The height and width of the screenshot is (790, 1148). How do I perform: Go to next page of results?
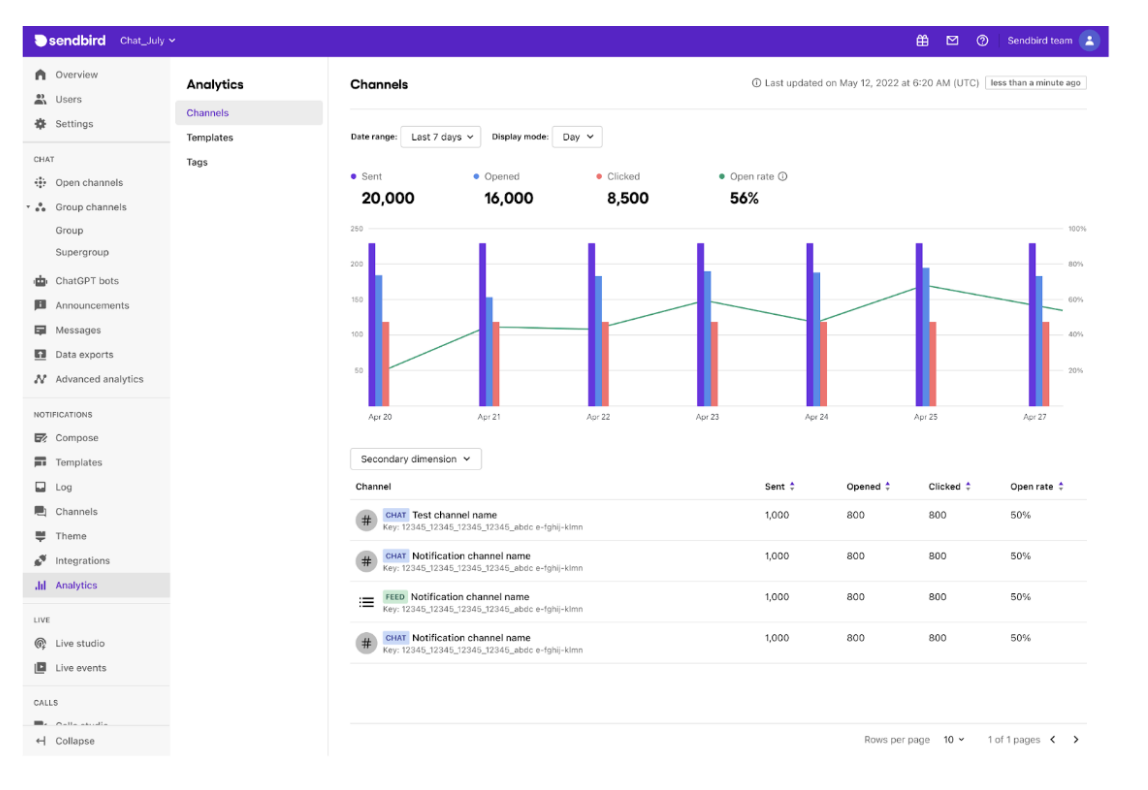pyautogui.click(x=1076, y=740)
